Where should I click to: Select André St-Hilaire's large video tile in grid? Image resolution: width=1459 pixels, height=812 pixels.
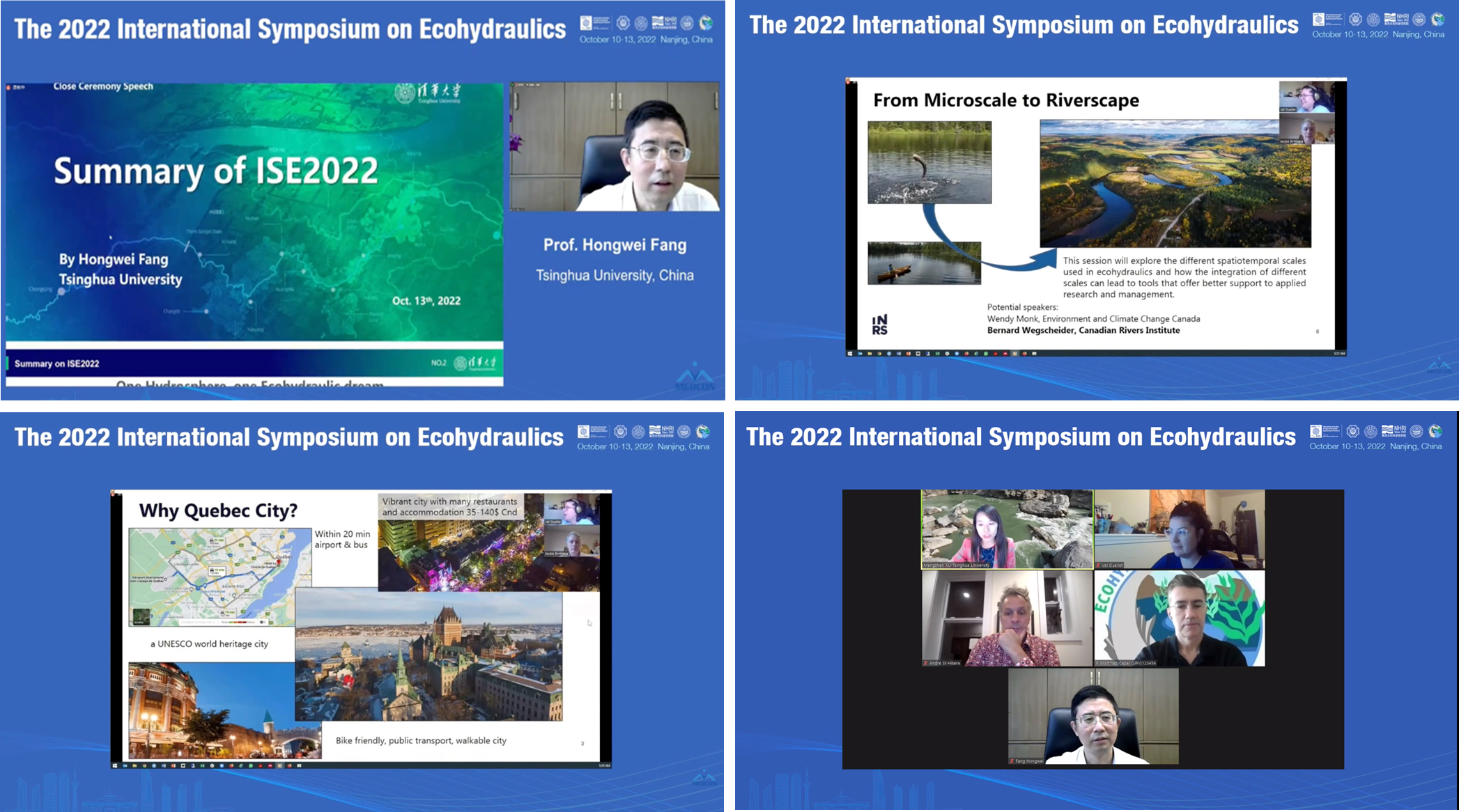[x=1007, y=618]
